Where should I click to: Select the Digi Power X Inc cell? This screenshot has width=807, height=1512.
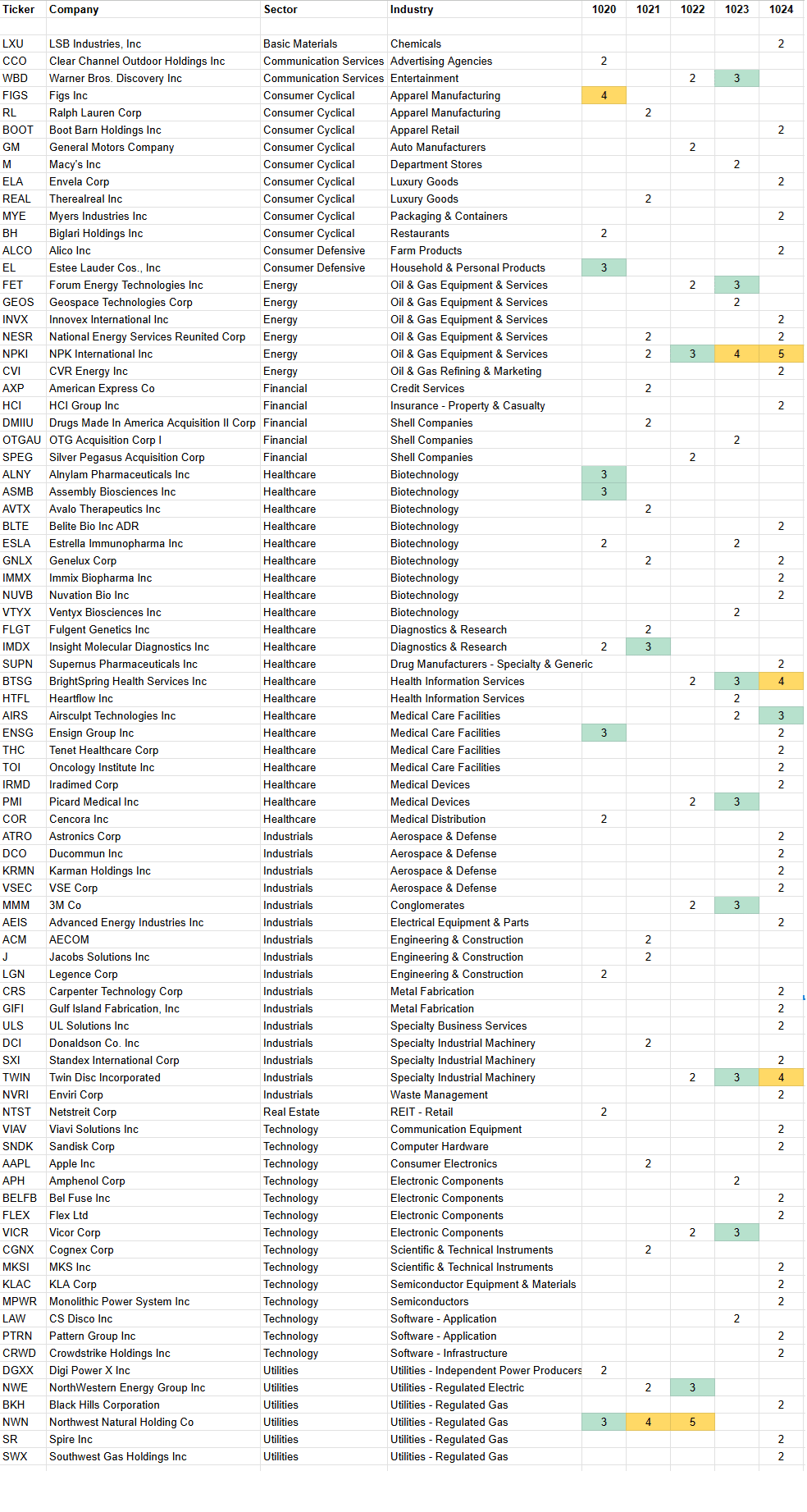pyautogui.click(x=153, y=1370)
